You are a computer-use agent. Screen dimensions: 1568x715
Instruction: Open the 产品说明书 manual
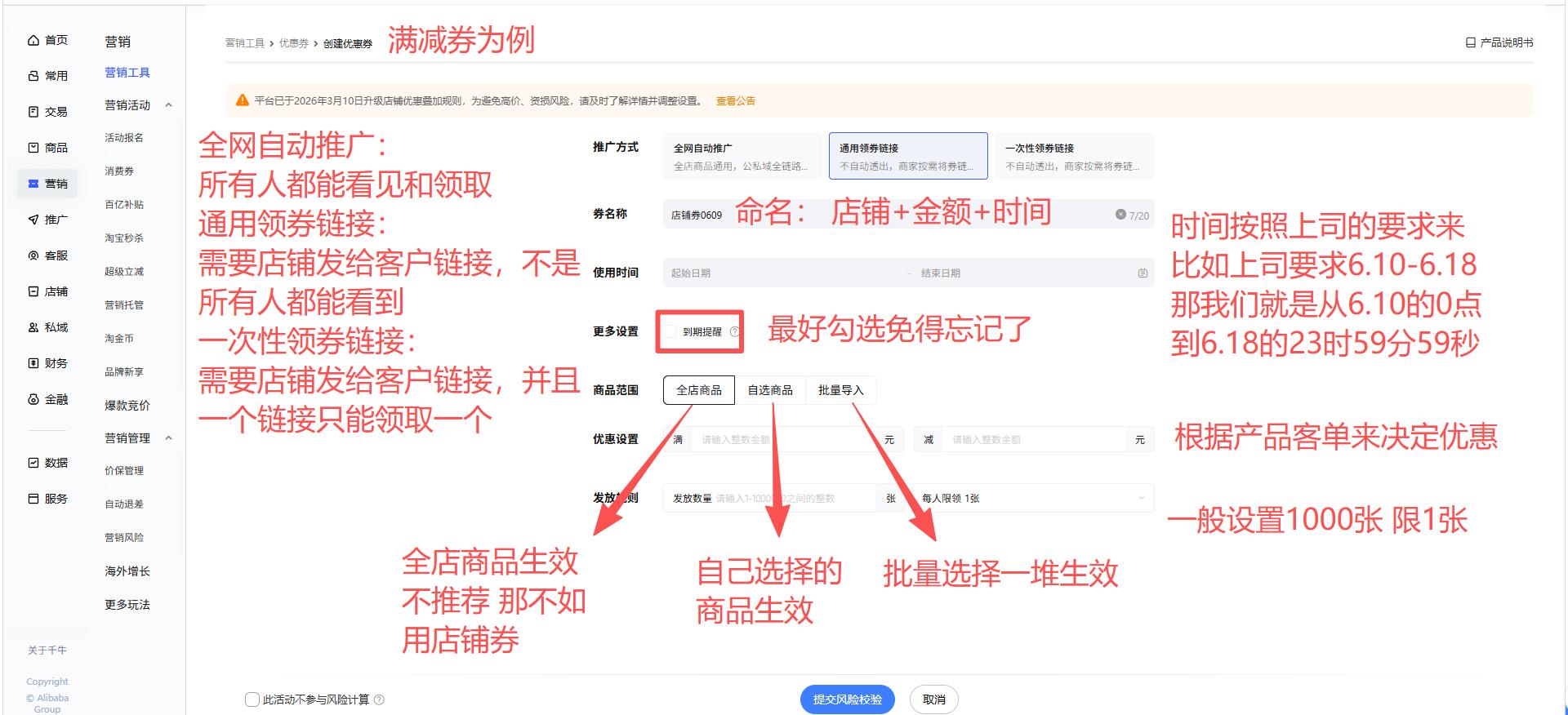click(x=1499, y=42)
